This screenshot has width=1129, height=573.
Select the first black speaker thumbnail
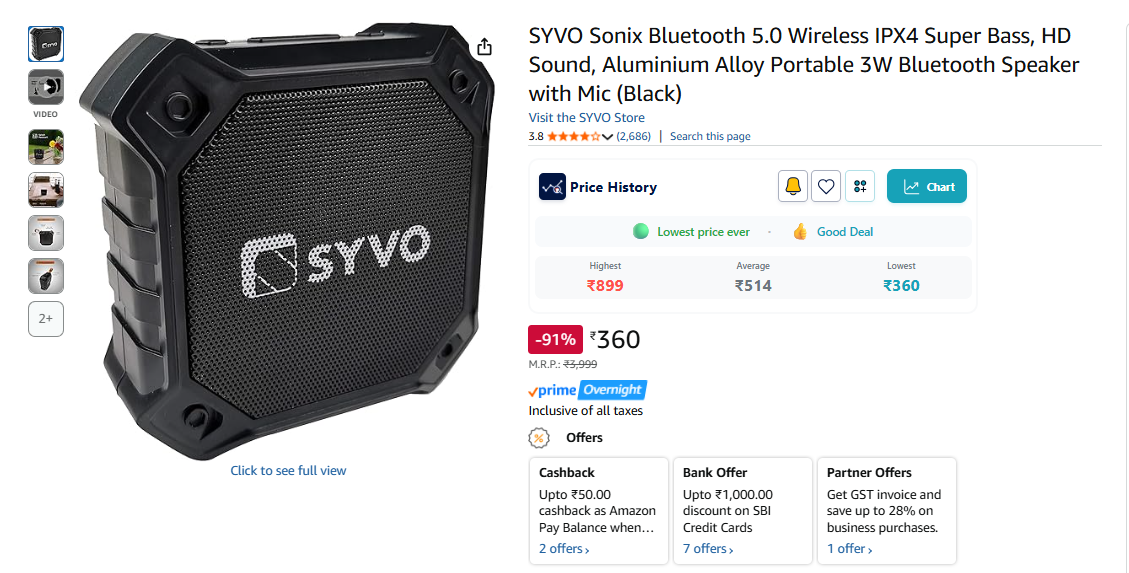[46, 44]
